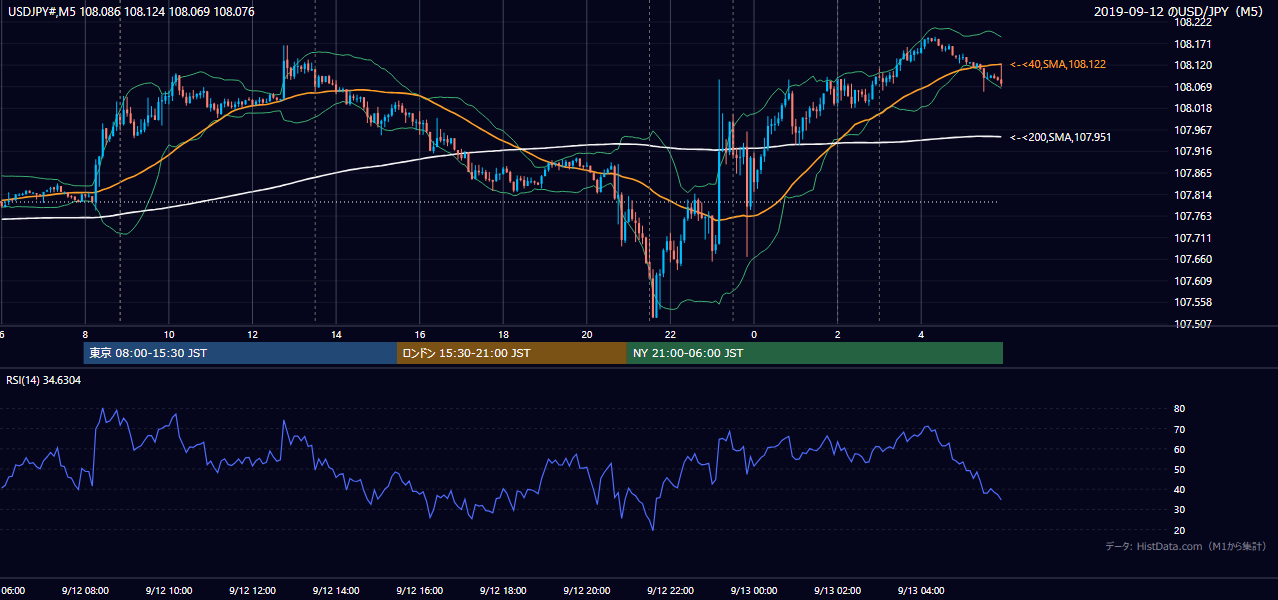Click the 9/13 02:00 date axis label
1278x600 pixels.
(838, 590)
